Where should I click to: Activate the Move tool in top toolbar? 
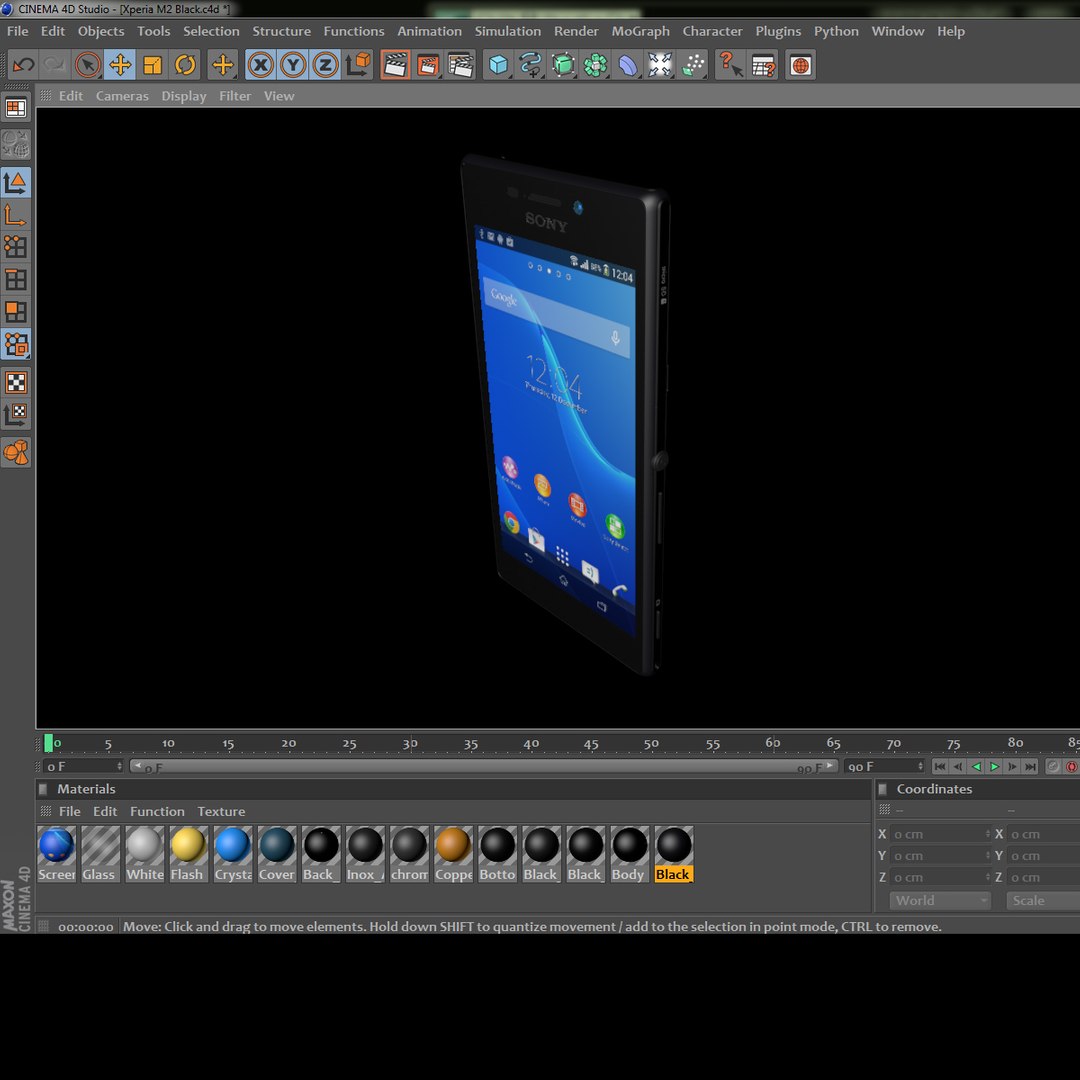click(x=120, y=65)
